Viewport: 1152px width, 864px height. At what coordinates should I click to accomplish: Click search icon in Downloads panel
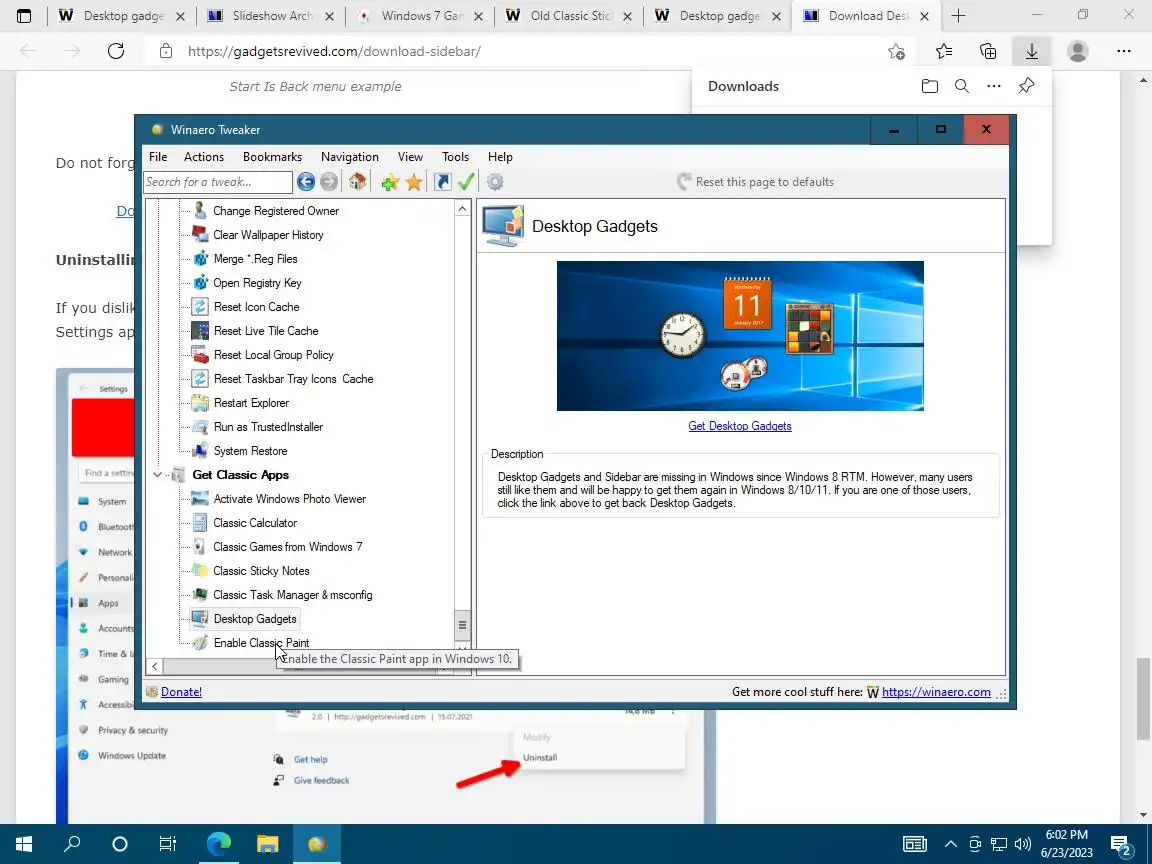coord(962,86)
